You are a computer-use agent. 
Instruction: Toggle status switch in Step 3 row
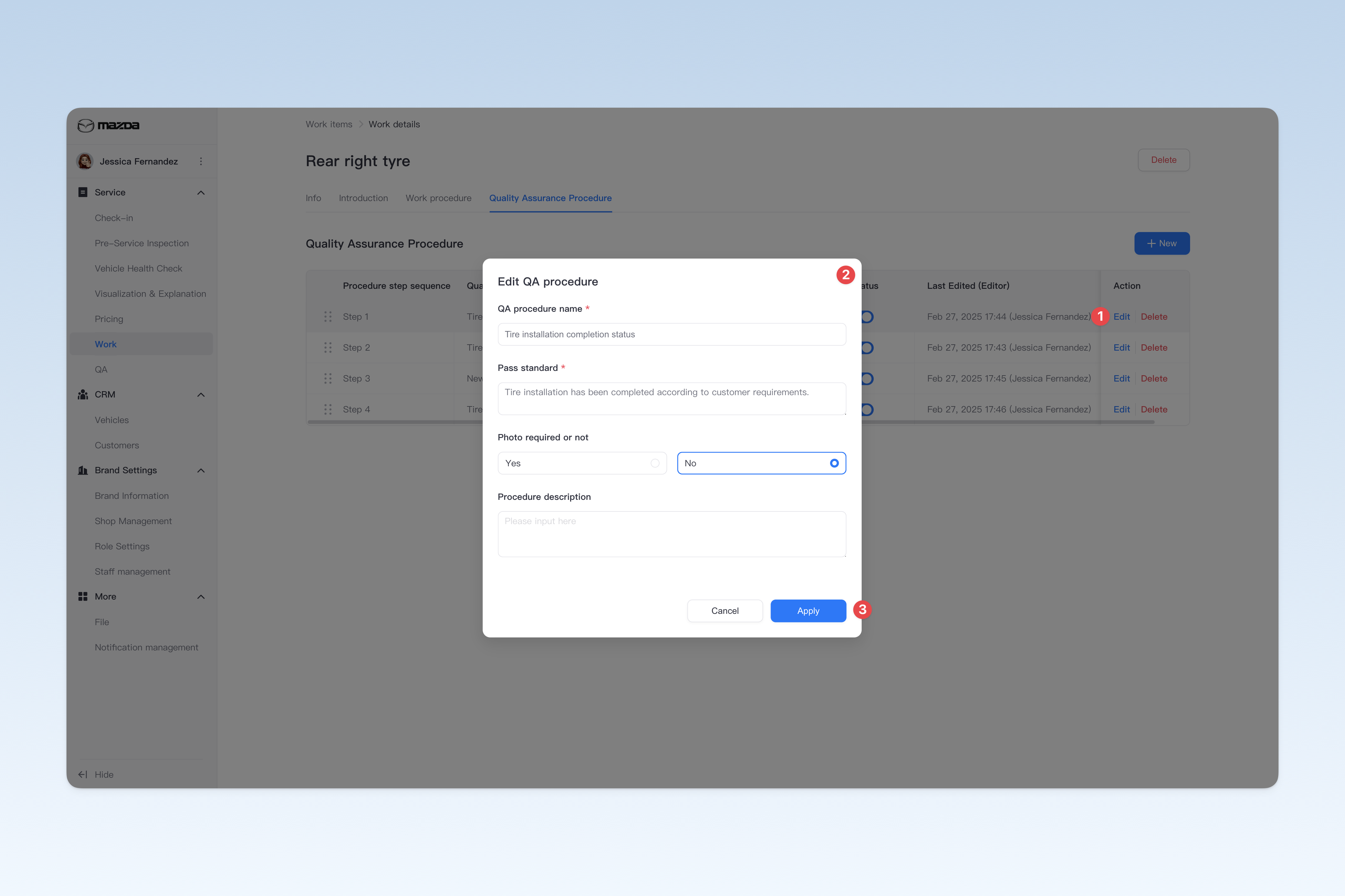click(867, 378)
